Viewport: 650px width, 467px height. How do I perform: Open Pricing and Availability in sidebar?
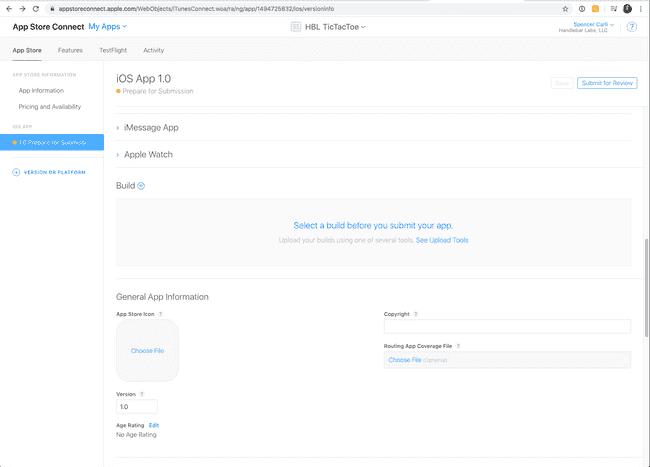point(50,106)
